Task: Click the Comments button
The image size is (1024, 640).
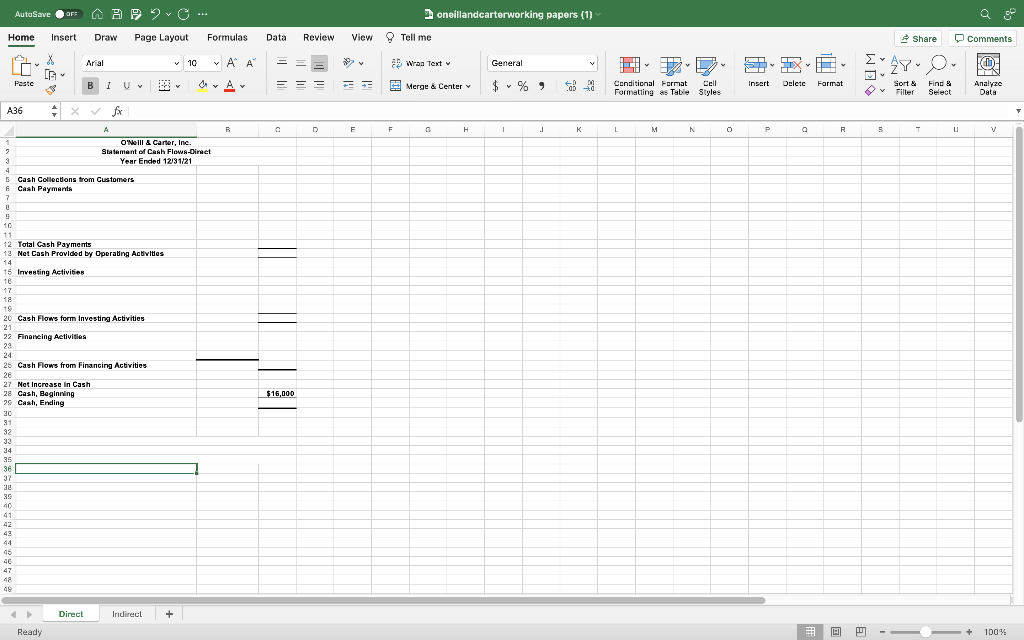Action: (x=982, y=39)
